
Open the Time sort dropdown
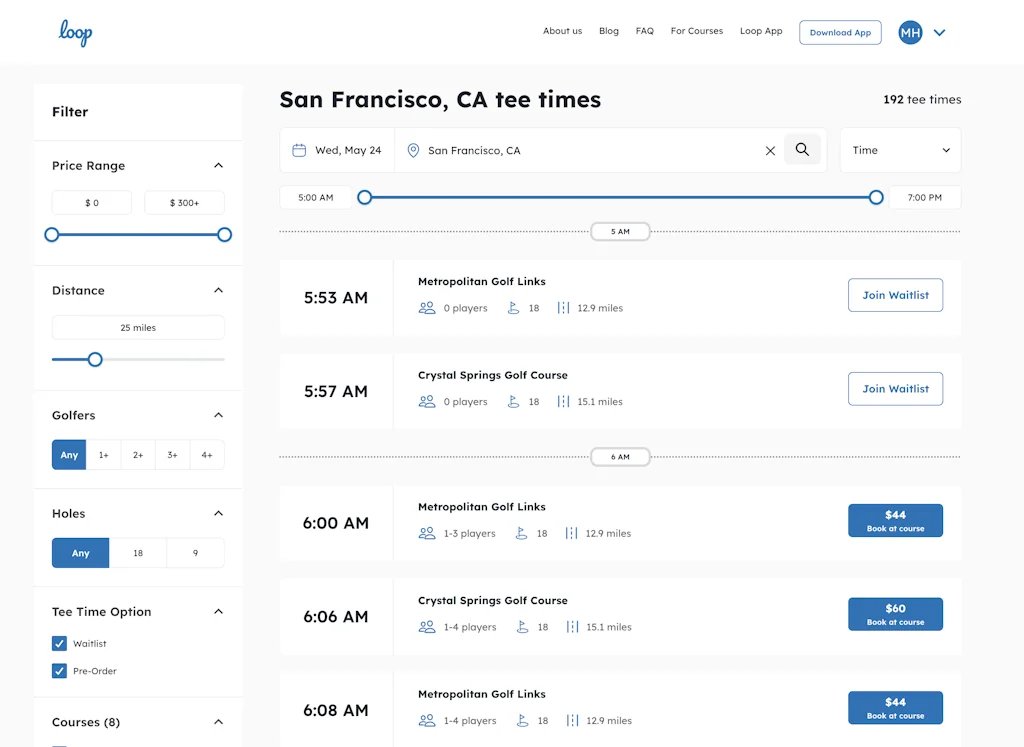(900, 150)
